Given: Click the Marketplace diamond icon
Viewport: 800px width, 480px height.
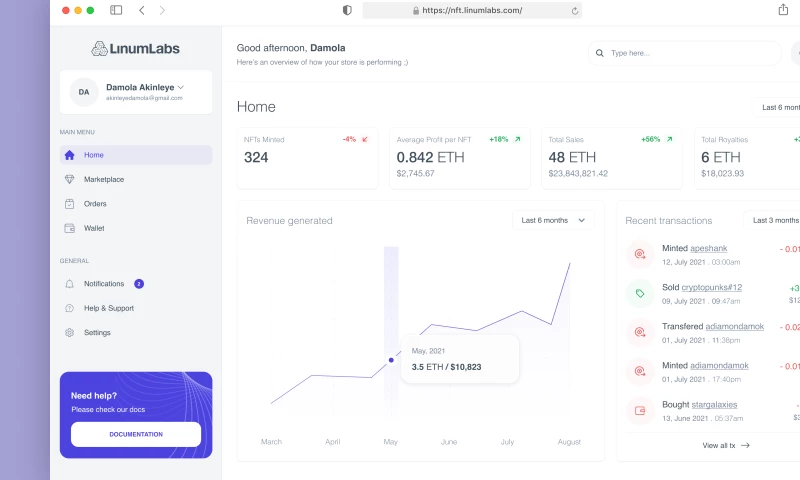Looking at the screenshot, I should click(69, 180).
